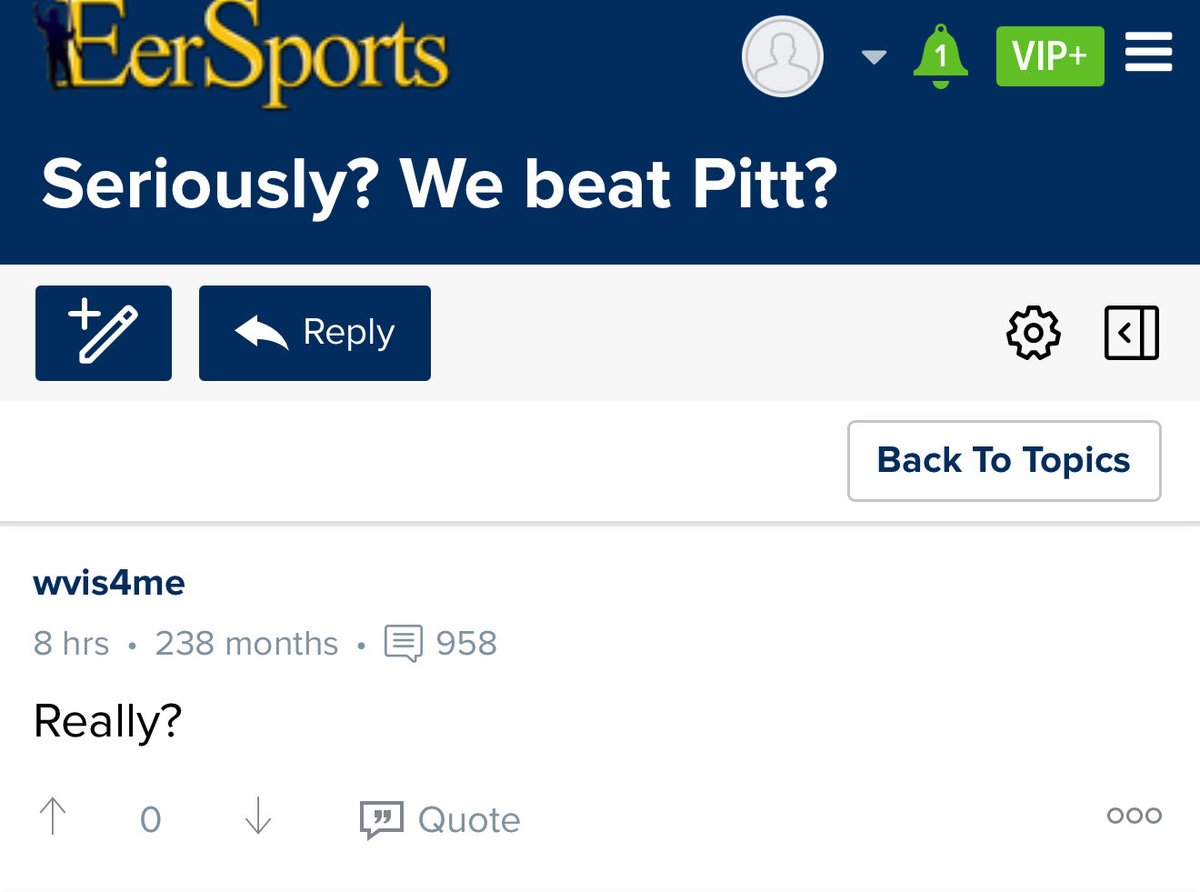This screenshot has height=892, width=1200.
Task: Create a new post with pencil icon
Action: click(x=103, y=333)
